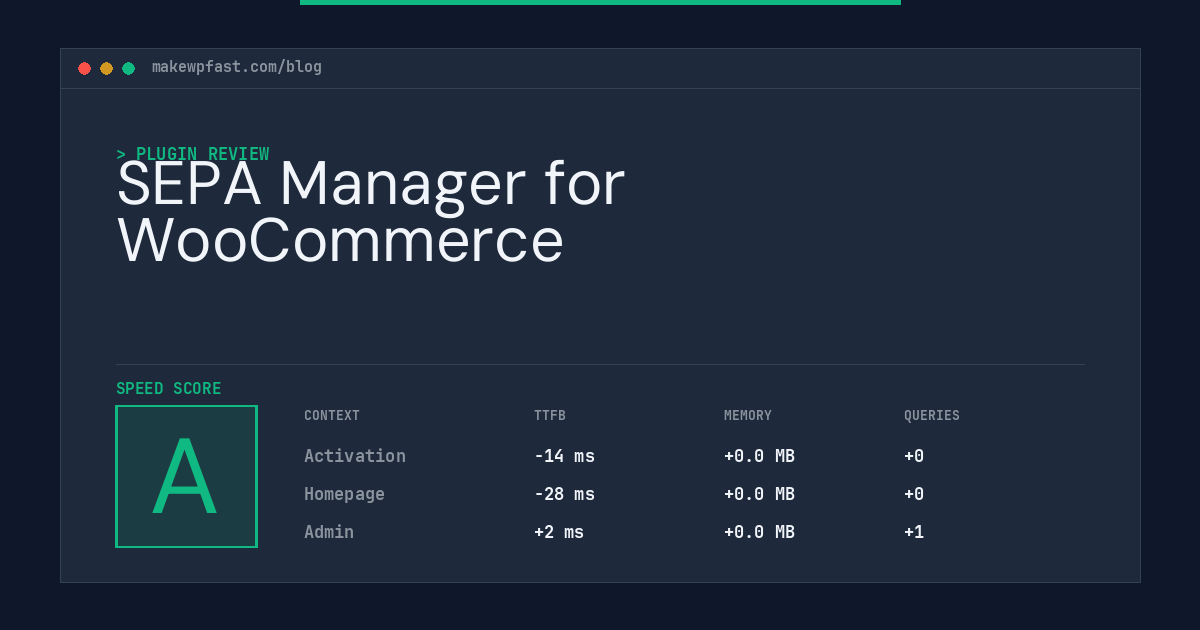Screen dimensions: 1200x630
Task: Select the 'Admin' row label
Action: pyautogui.click(x=329, y=532)
